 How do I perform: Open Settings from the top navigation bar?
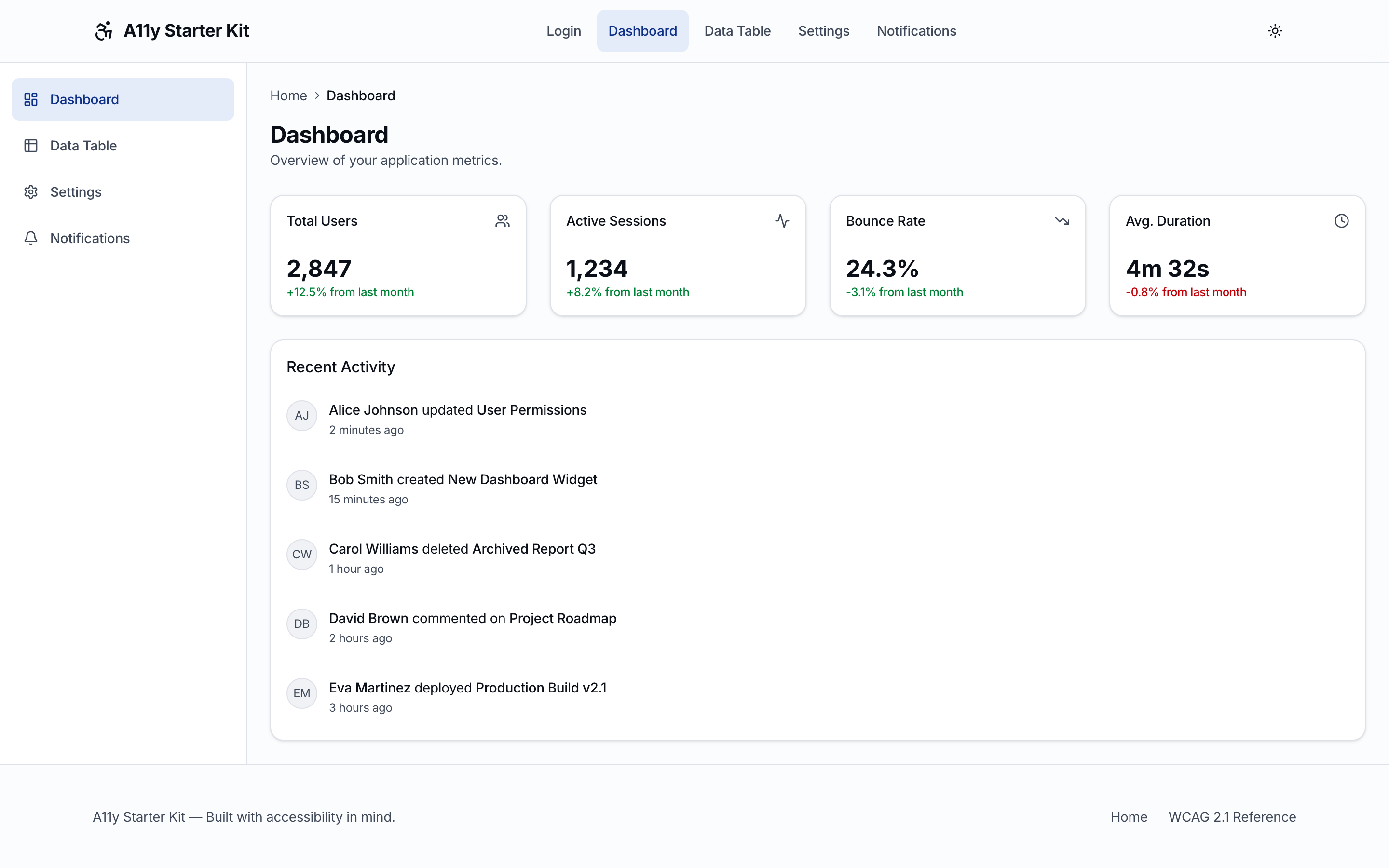[823, 31]
